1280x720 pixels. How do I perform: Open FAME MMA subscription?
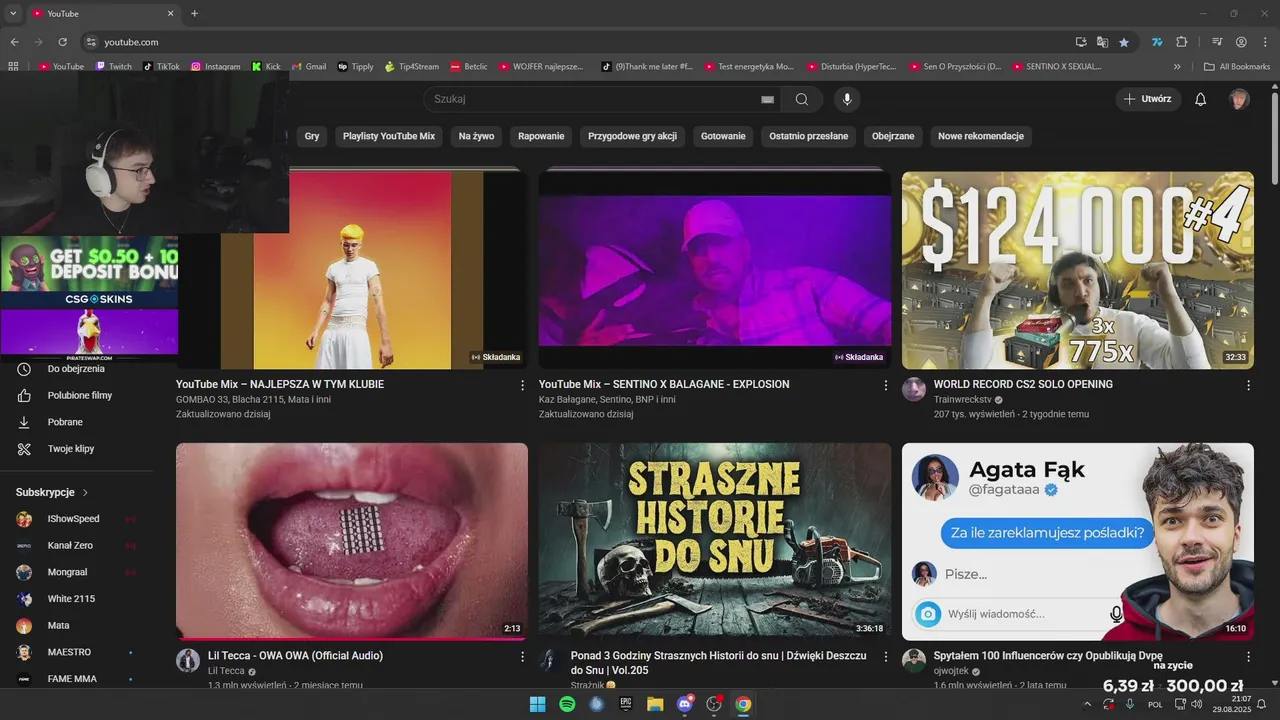point(77,679)
